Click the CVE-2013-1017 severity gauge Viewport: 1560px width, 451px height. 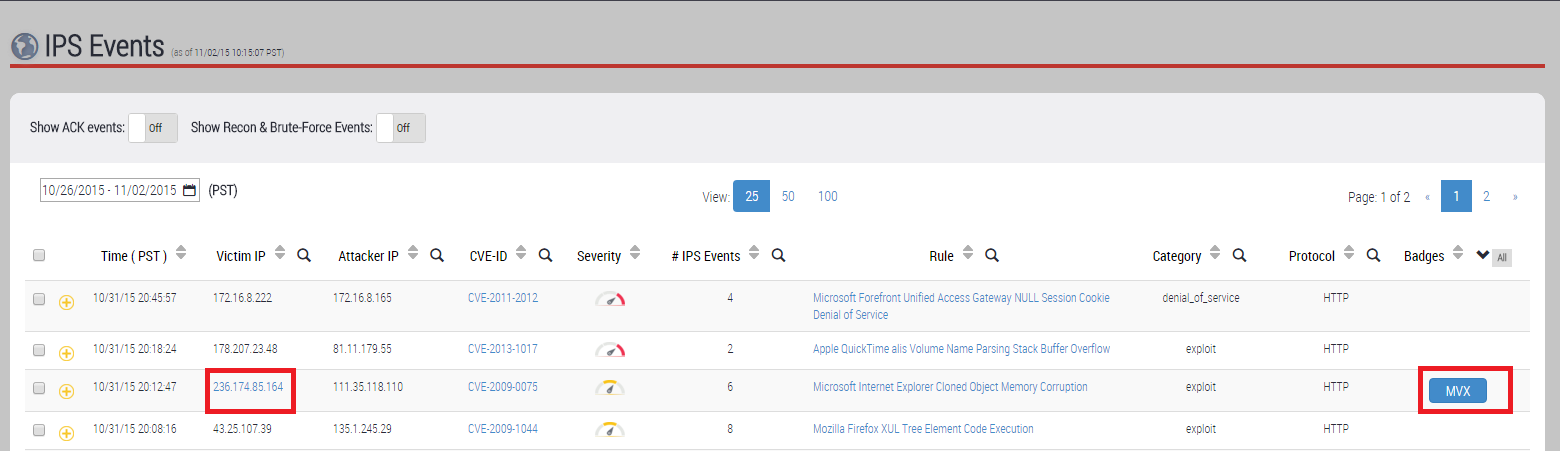(x=610, y=350)
